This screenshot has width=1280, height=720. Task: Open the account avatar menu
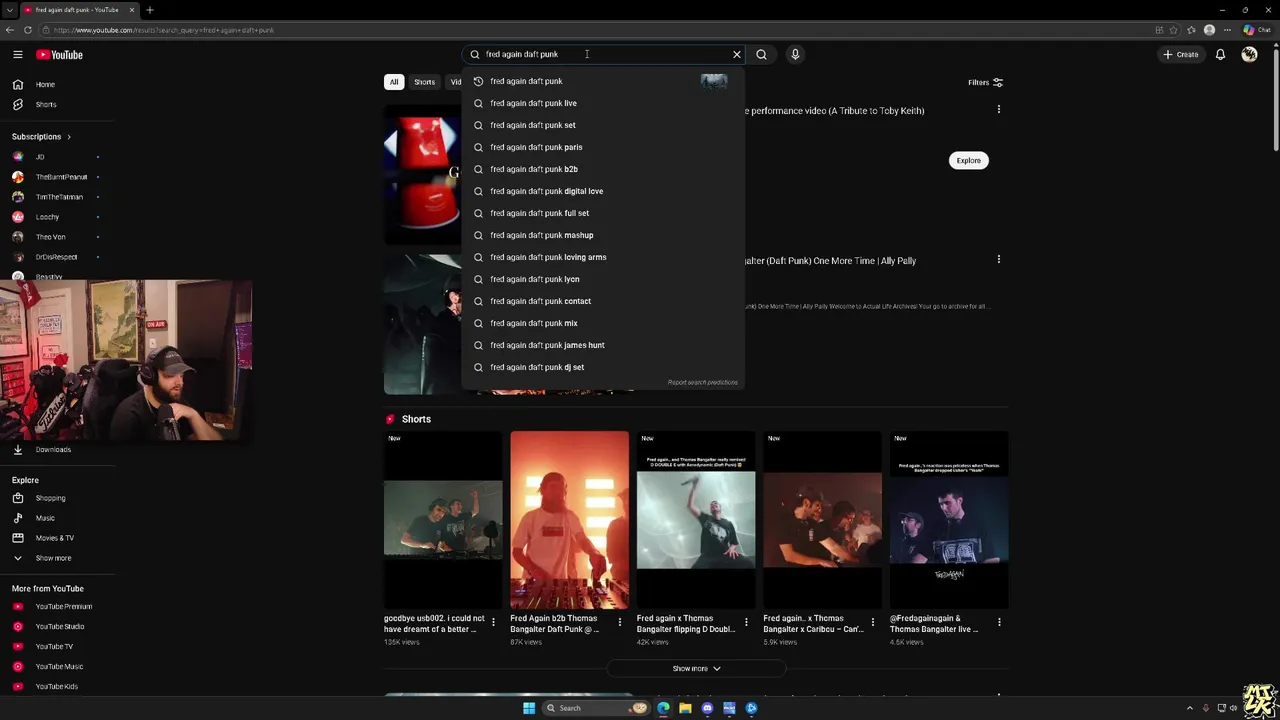[x=1249, y=55]
